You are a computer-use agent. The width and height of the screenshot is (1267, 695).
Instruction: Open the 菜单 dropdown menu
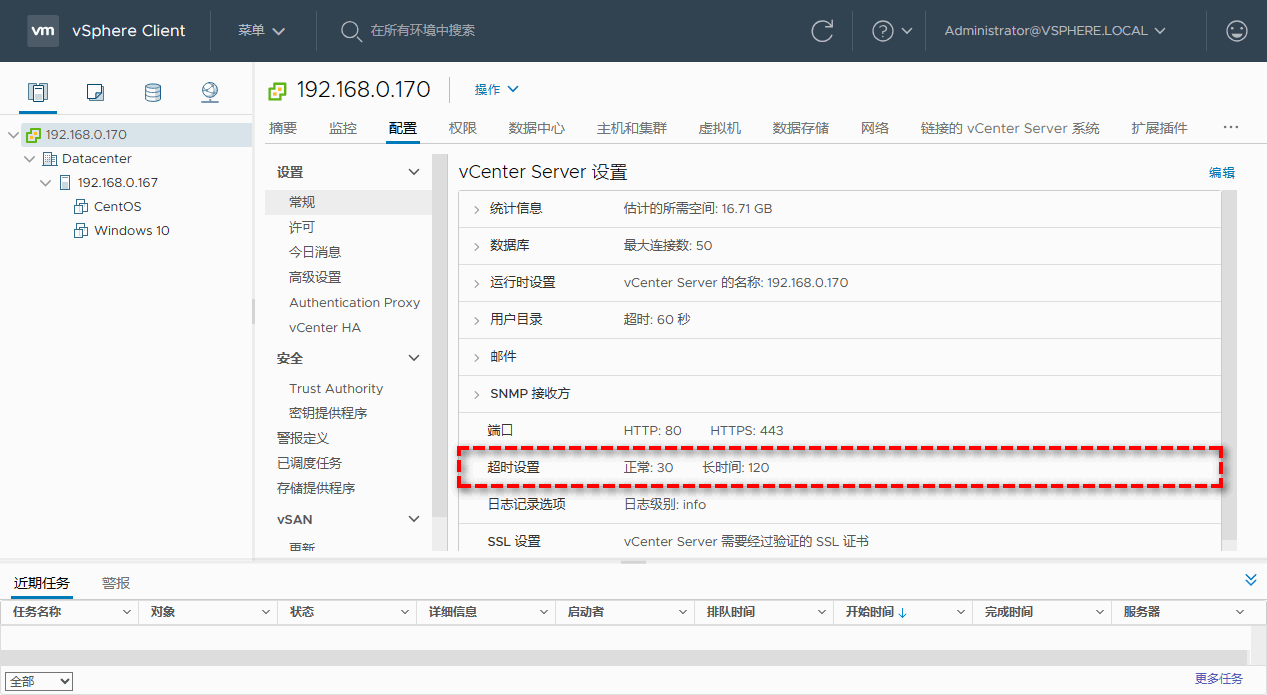[261, 31]
